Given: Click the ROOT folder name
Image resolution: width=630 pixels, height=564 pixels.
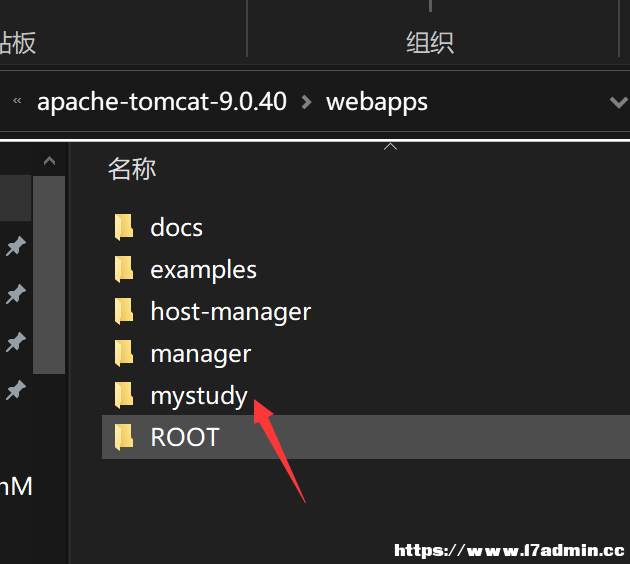Looking at the screenshot, I should click(x=185, y=437).
